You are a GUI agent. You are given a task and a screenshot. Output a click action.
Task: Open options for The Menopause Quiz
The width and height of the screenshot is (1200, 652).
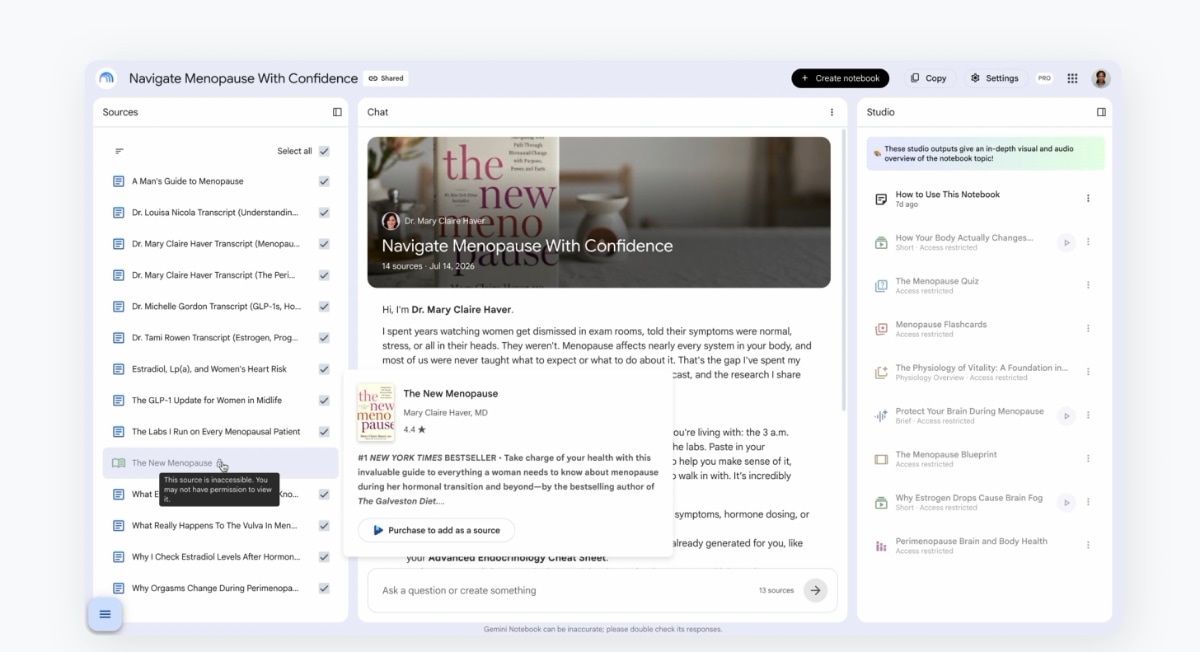[1089, 286]
